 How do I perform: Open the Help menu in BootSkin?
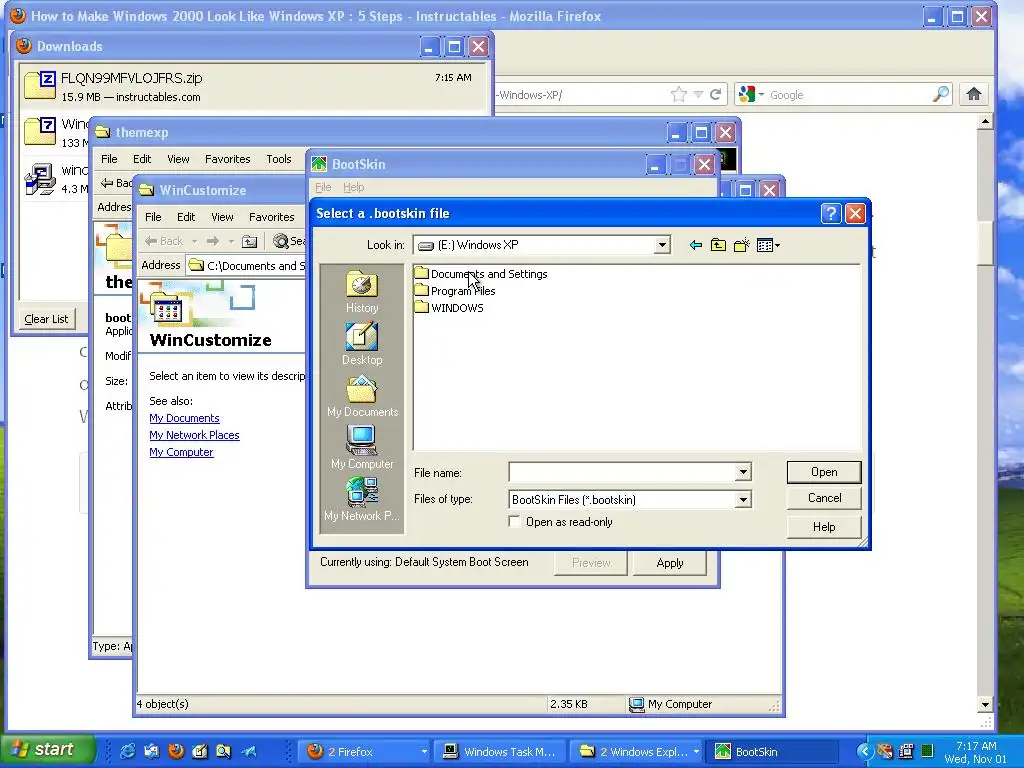(x=353, y=187)
